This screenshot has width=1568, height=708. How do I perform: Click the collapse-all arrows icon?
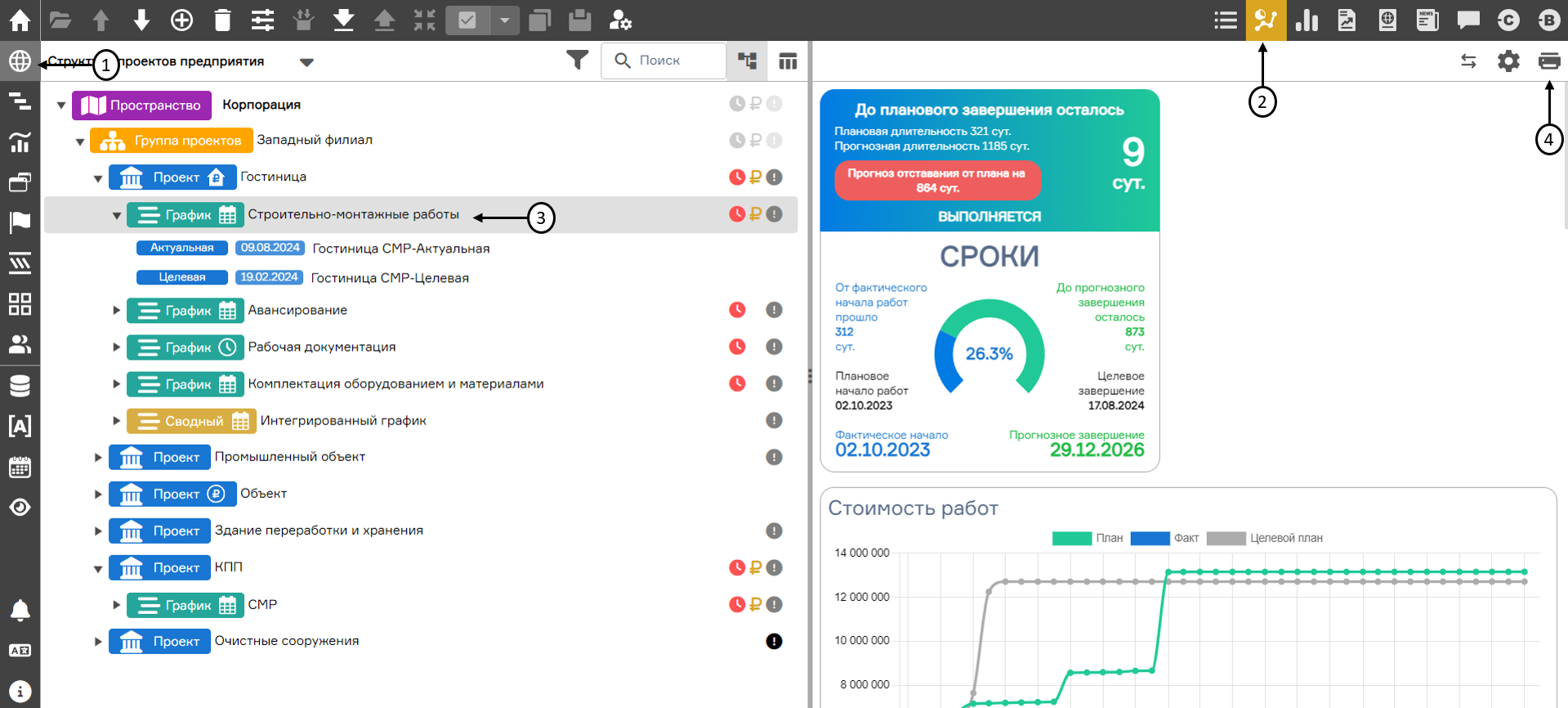point(424,20)
